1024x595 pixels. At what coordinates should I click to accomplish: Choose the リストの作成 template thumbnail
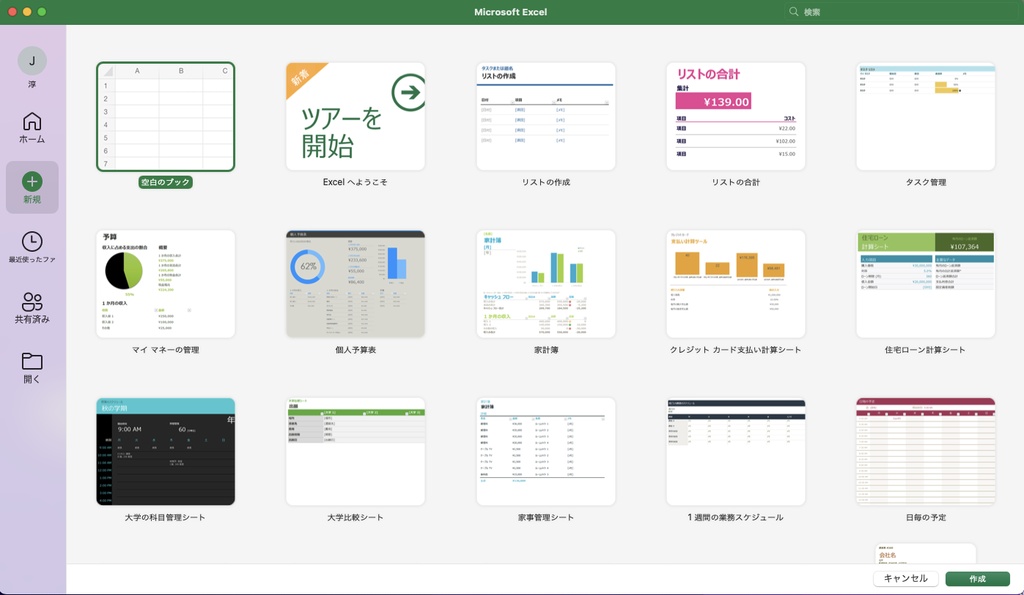point(546,117)
